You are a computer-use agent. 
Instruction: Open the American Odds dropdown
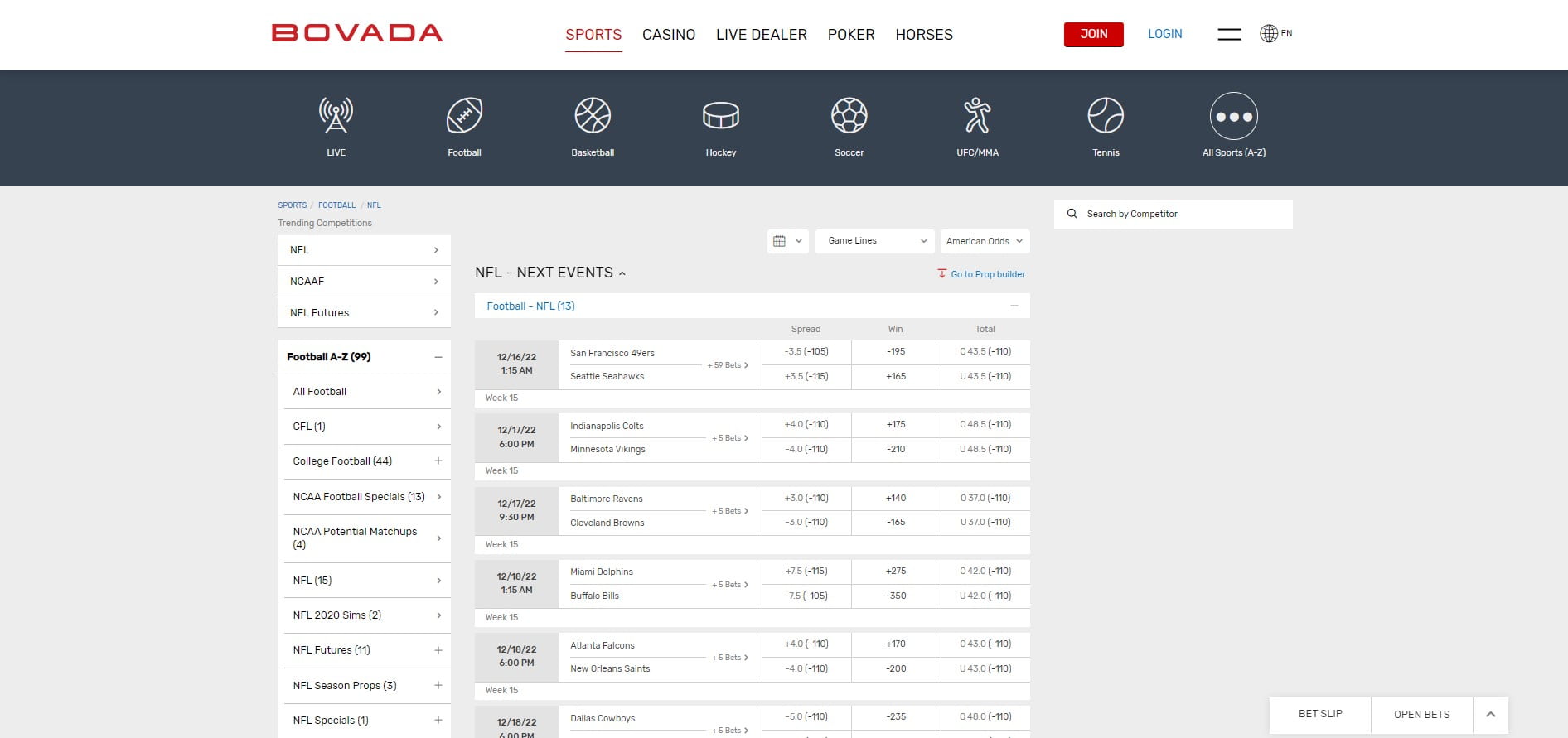click(985, 241)
